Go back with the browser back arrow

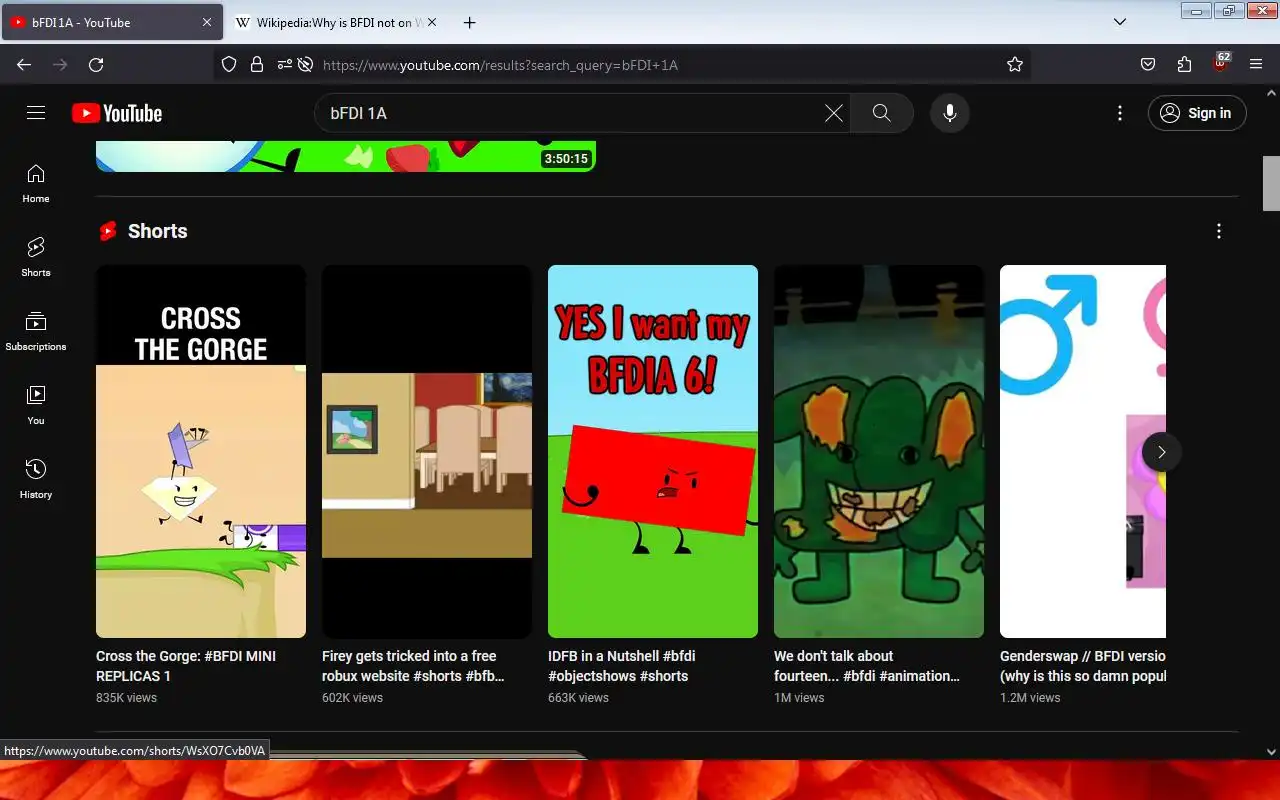tap(24, 64)
